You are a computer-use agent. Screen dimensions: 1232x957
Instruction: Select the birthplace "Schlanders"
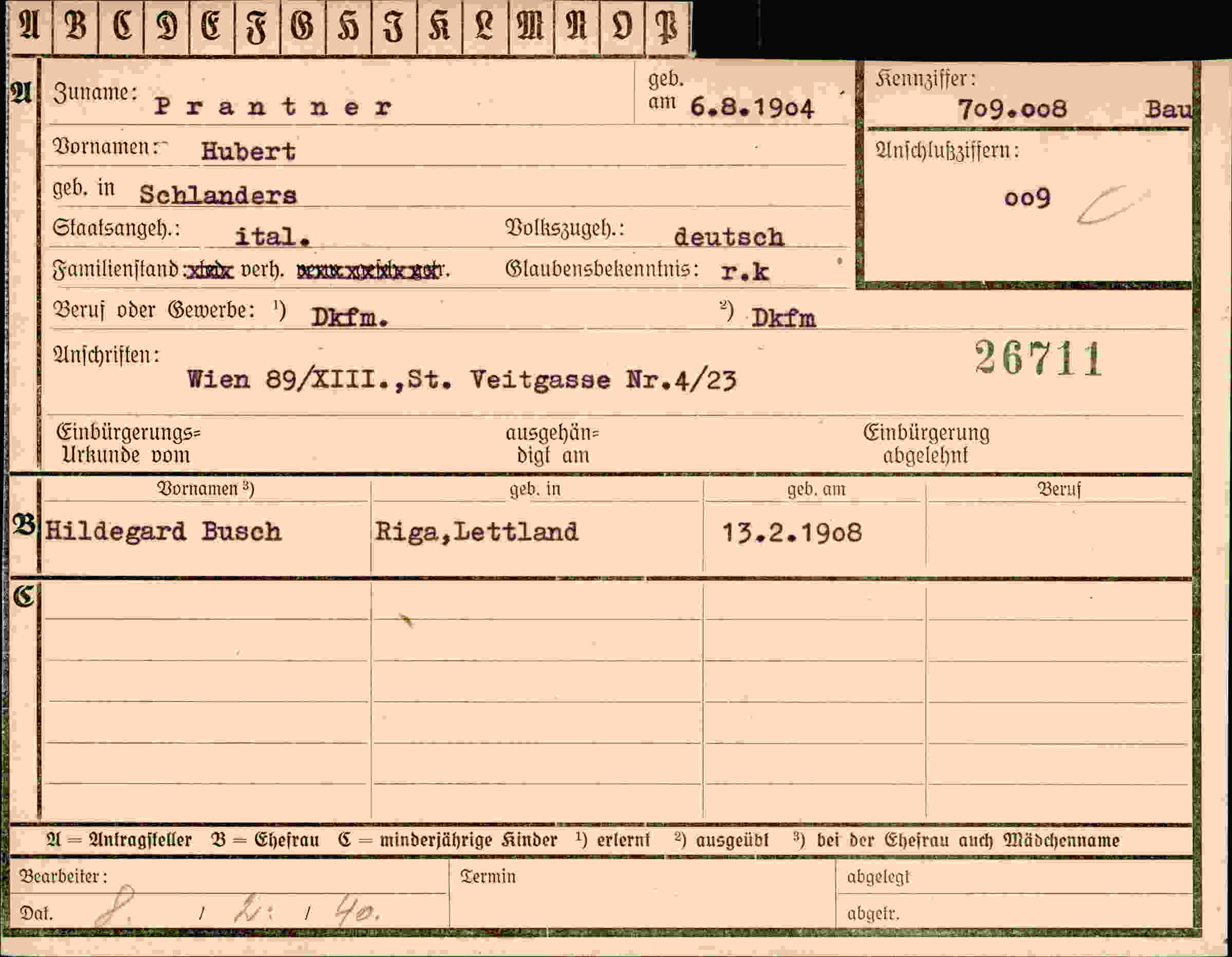pyautogui.click(x=218, y=195)
